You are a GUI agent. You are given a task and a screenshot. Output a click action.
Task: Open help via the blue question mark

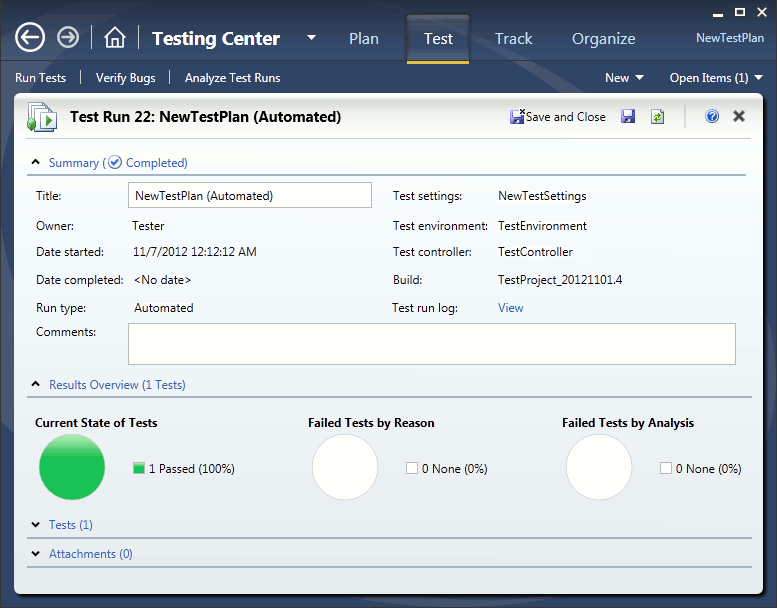(x=712, y=117)
